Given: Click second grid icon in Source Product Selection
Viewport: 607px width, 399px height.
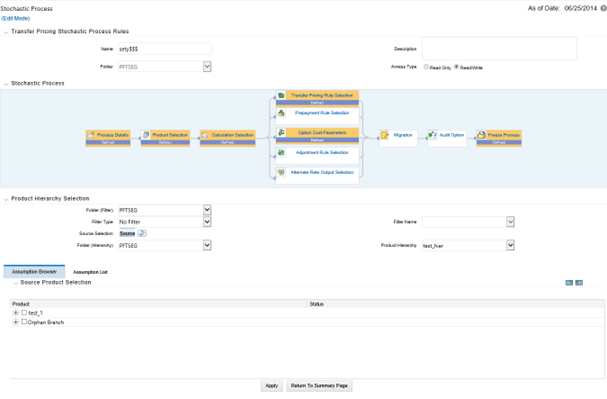Looking at the screenshot, I should (579, 283).
